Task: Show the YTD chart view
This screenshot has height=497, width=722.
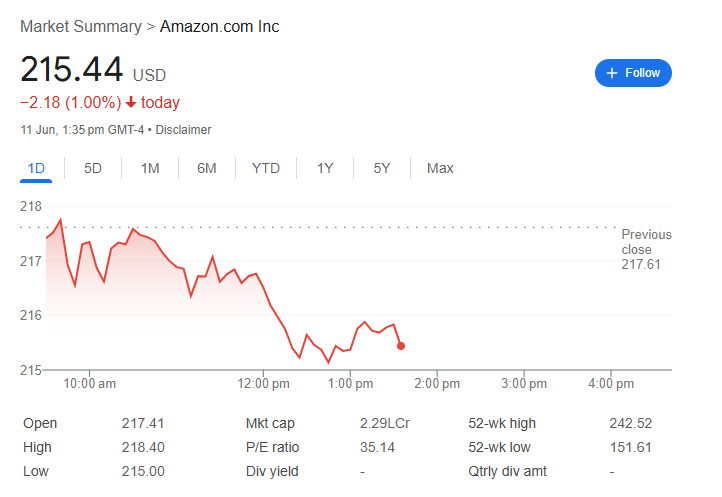Action: [x=266, y=168]
